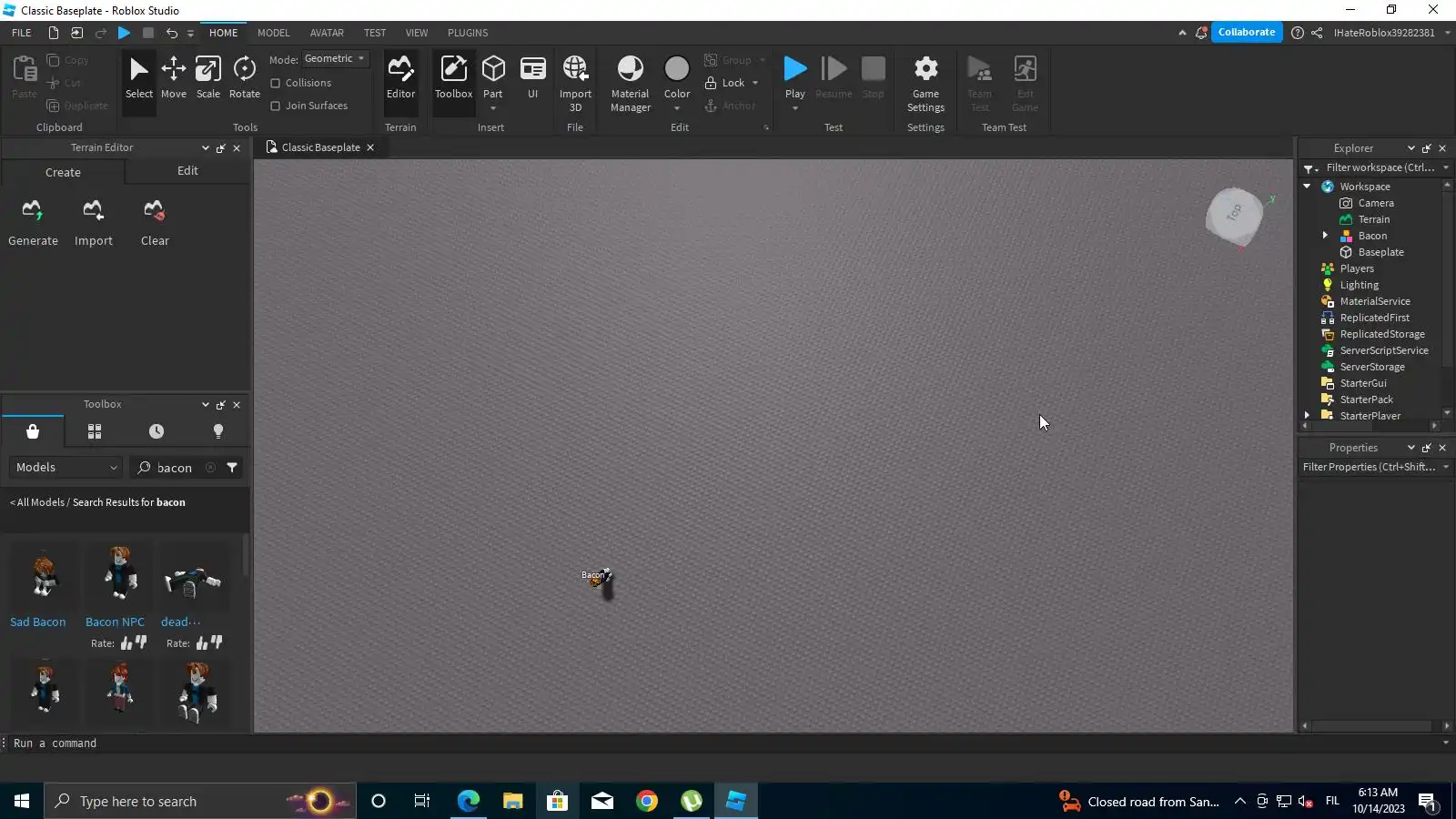This screenshot has height=819, width=1456.
Task: Switch to the MODEL ribbon tab
Action: click(x=273, y=33)
